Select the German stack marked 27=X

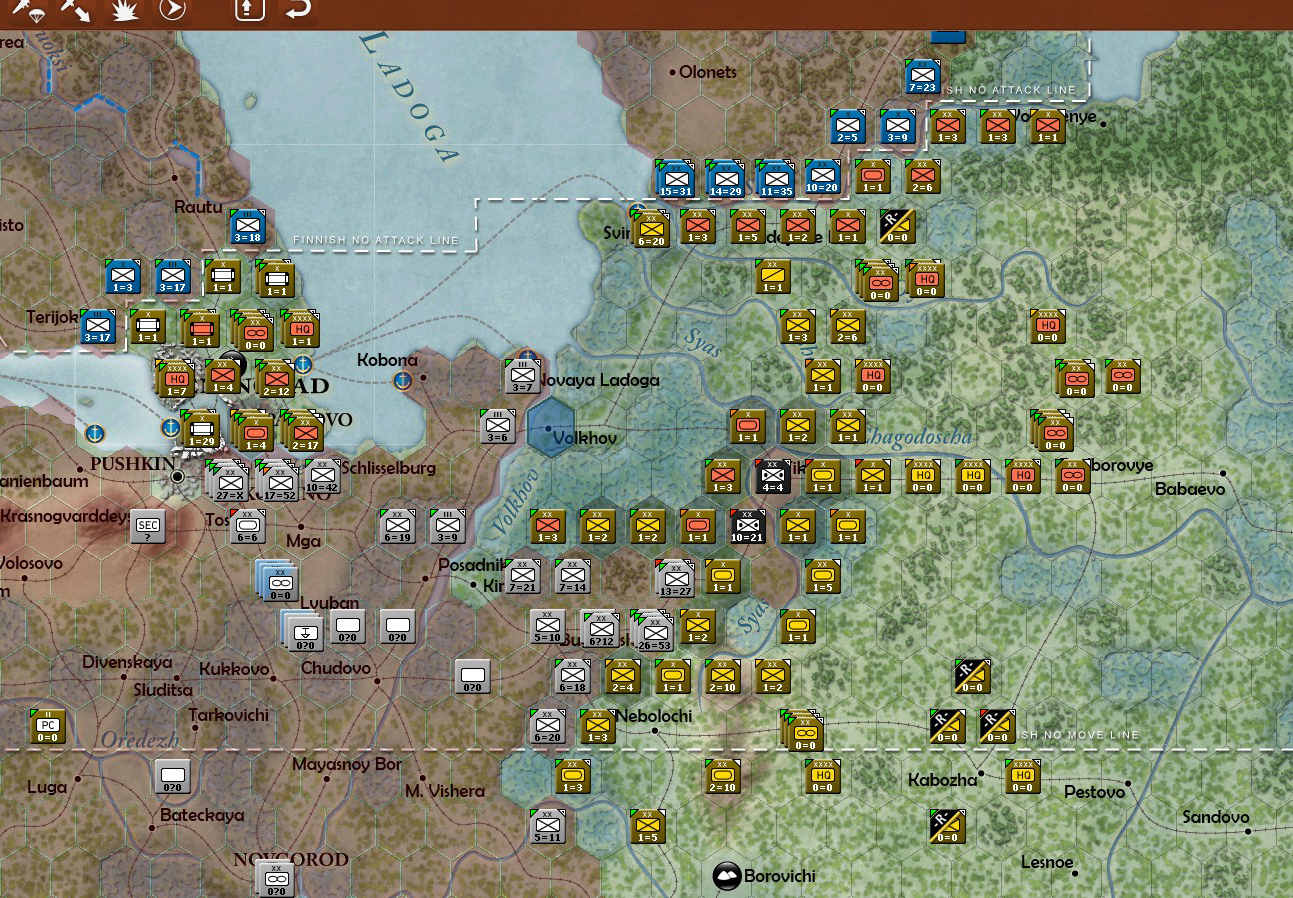tap(229, 481)
